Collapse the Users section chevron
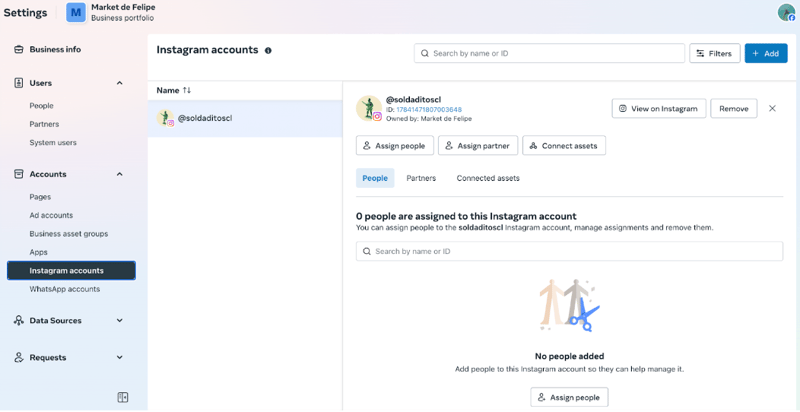Image resolution: width=800 pixels, height=412 pixels. pos(119,83)
